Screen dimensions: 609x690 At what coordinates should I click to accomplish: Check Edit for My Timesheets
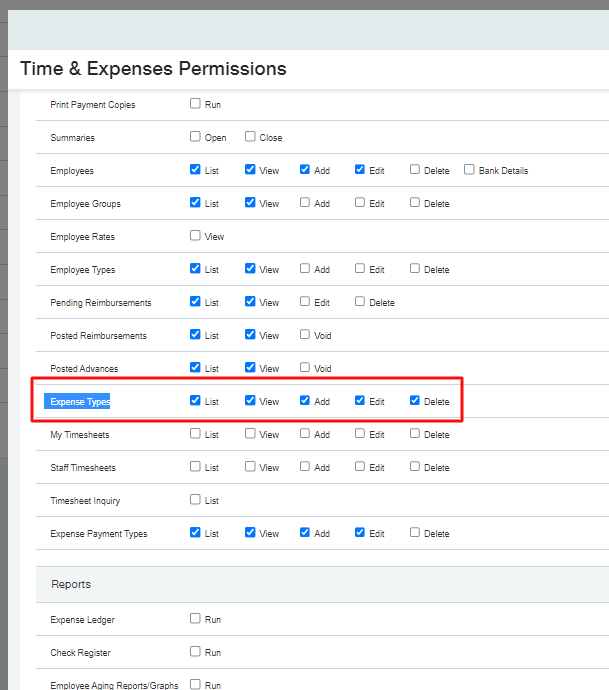pos(360,433)
